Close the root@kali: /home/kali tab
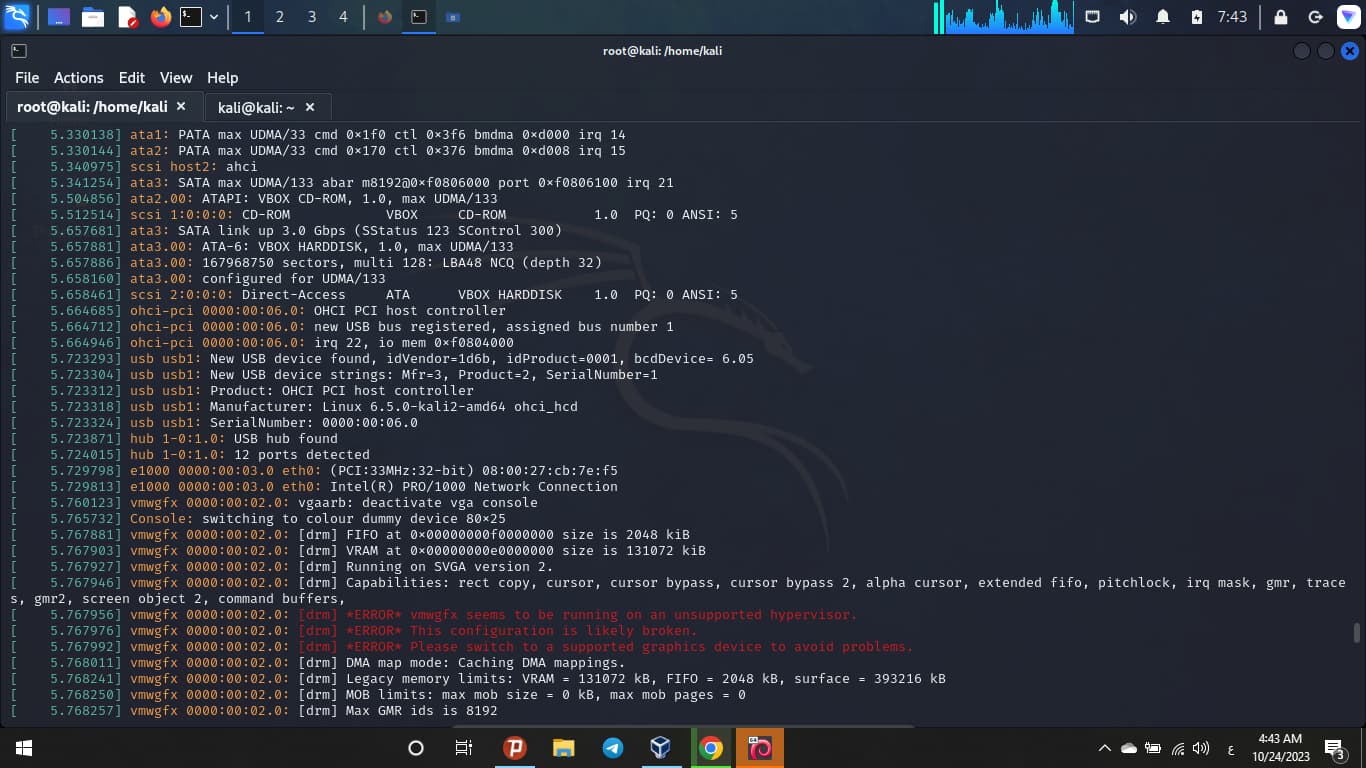Image resolution: width=1366 pixels, height=768 pixels. click(x=181, y=106)
